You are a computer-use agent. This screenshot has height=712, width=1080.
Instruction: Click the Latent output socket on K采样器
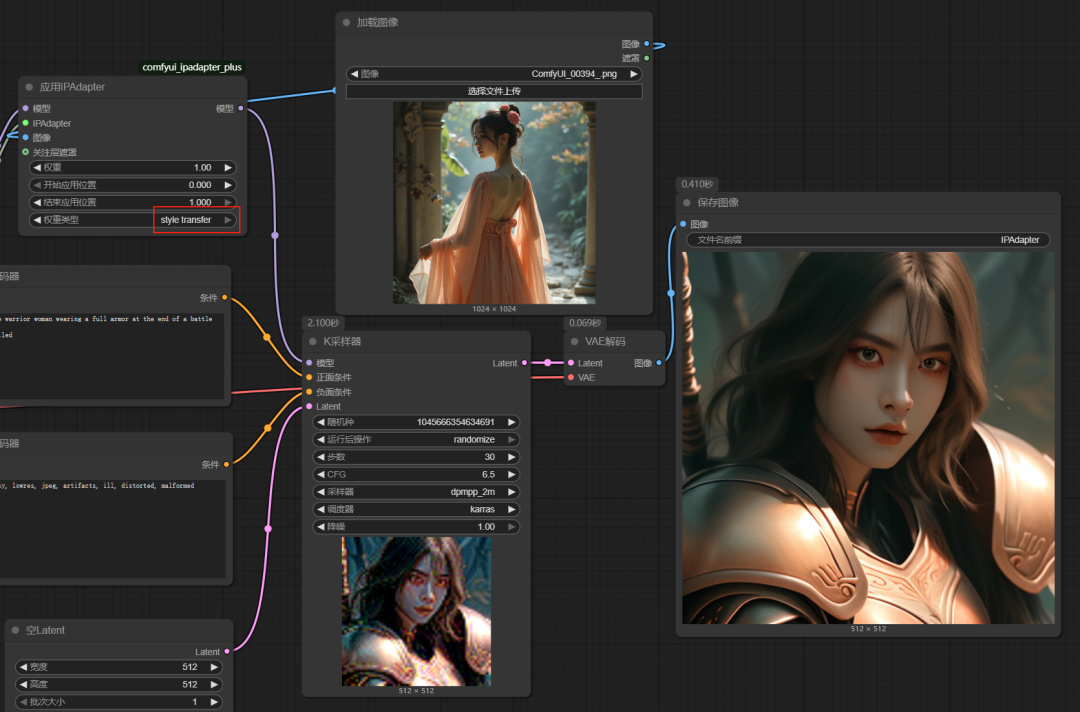(525, 363)
